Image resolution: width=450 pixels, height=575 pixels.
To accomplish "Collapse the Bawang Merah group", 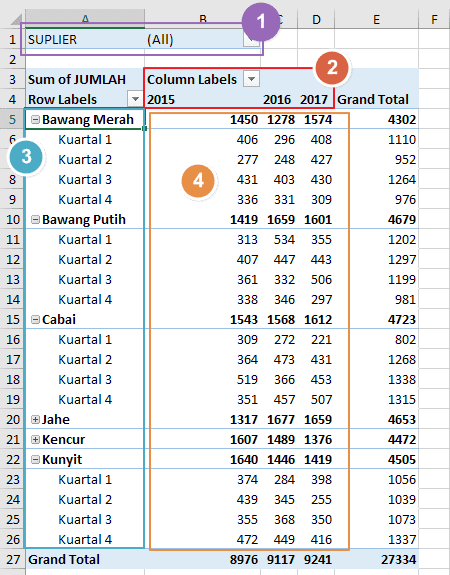I will click(35, 120).
